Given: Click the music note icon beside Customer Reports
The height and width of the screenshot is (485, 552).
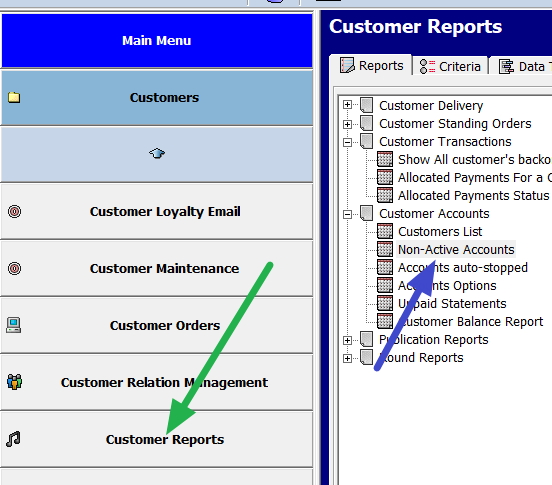Looking at the screenshot, I should [13, 439].
